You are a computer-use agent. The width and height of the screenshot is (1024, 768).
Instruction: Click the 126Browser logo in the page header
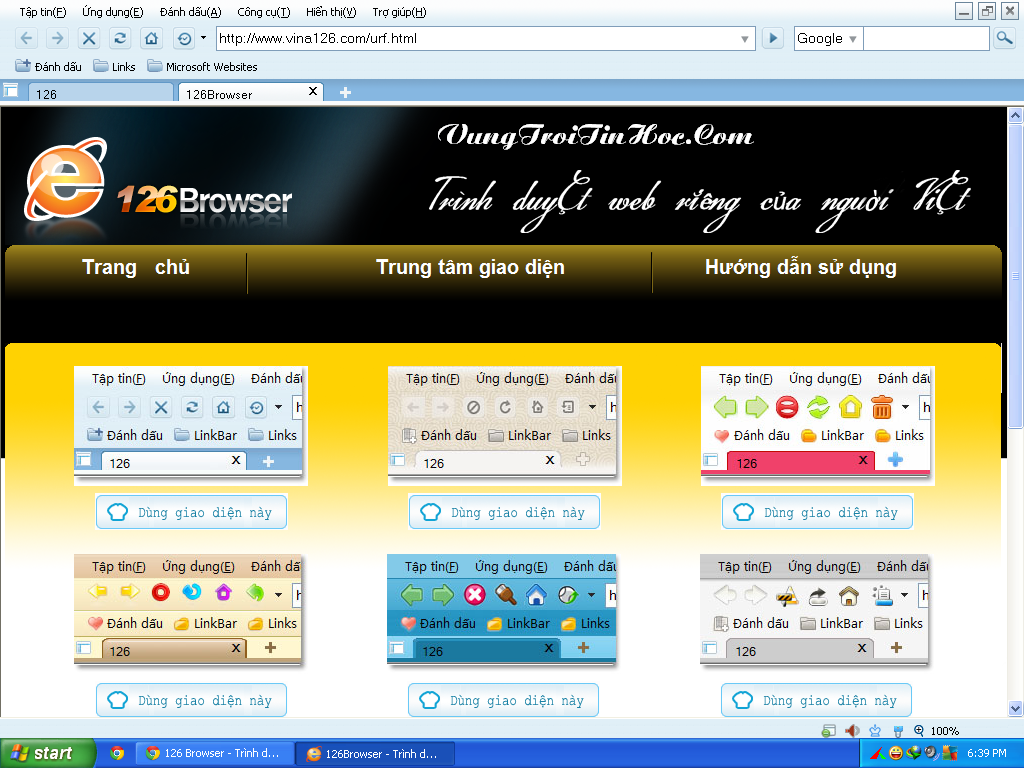coord(158,178)
